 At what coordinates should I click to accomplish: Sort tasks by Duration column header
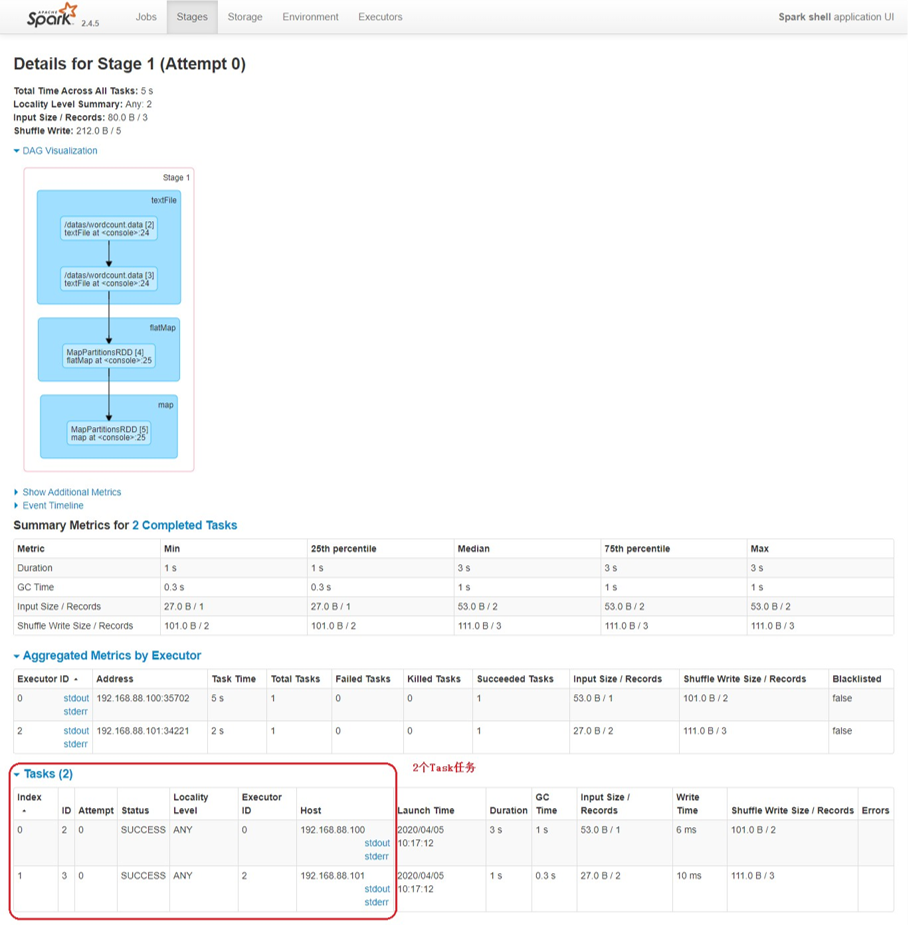508,810
